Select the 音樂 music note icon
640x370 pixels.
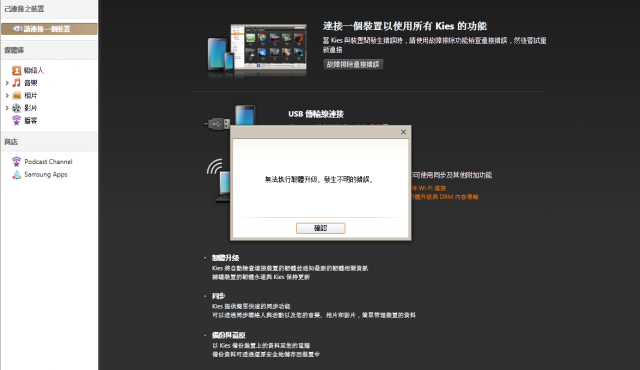point(16,83)
